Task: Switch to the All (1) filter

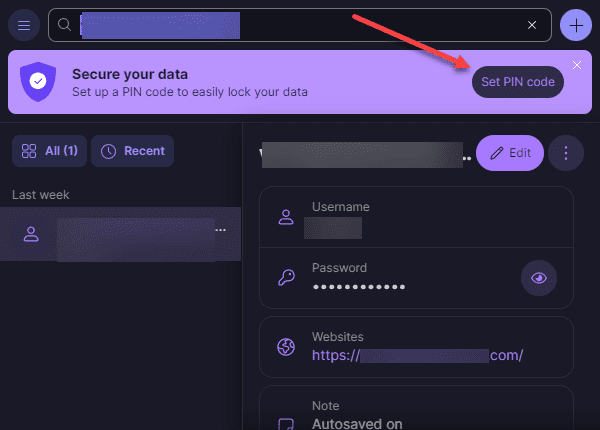Action: [49, 151]
